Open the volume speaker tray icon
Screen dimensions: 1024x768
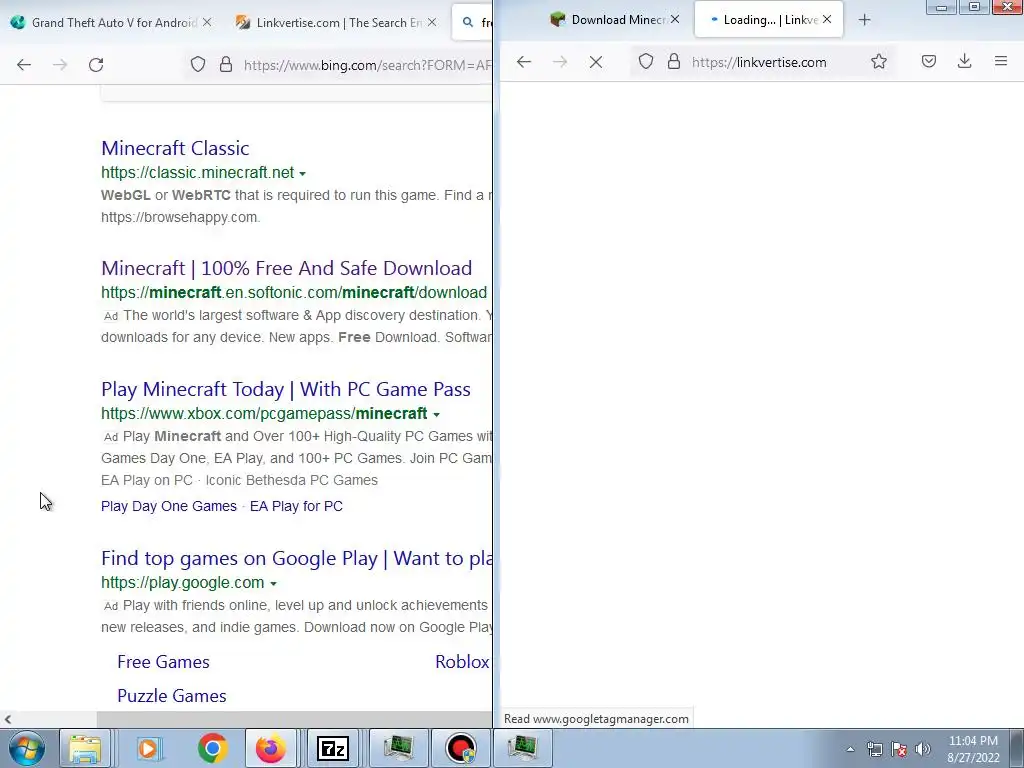(x=923, y=749)
